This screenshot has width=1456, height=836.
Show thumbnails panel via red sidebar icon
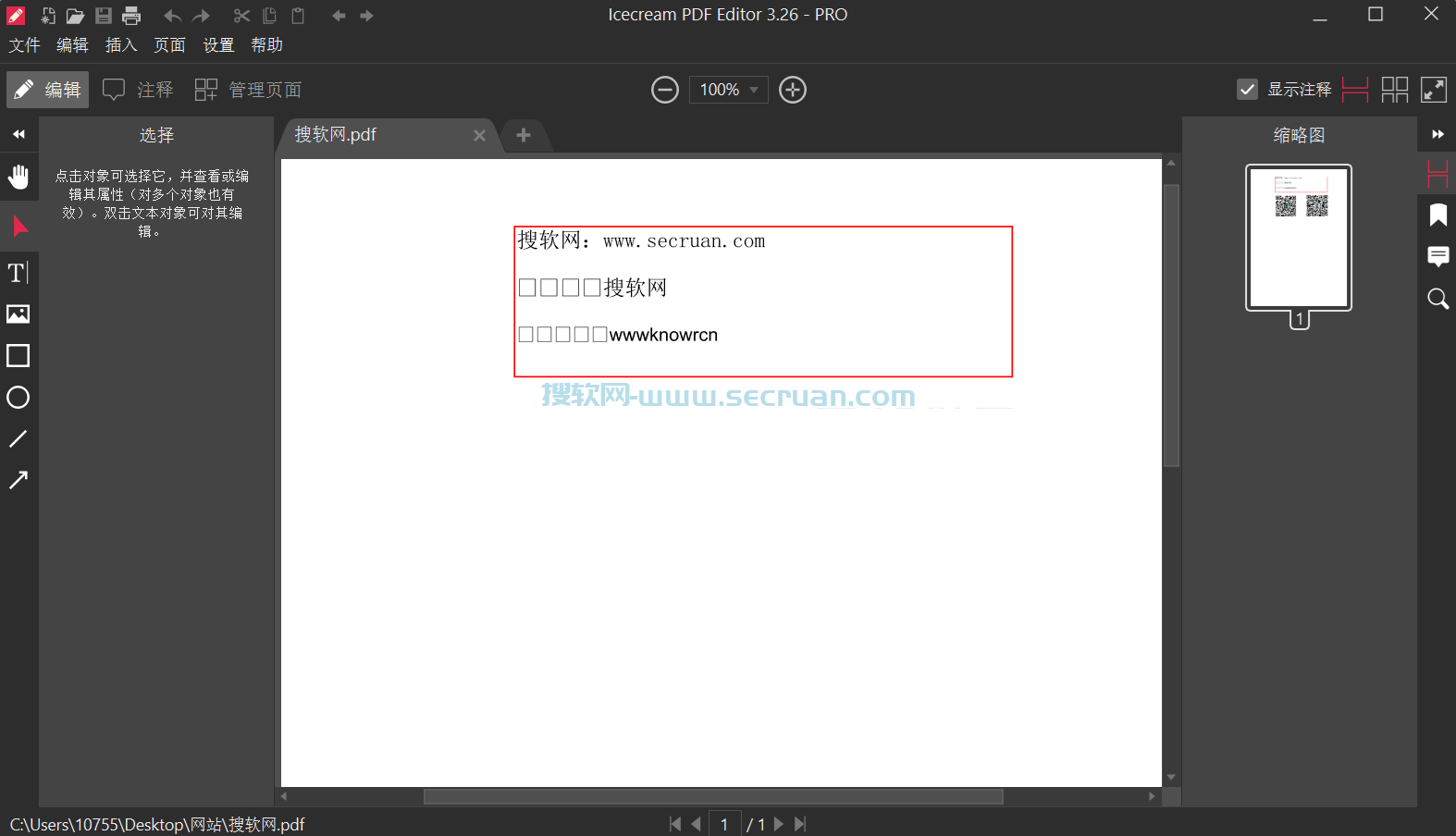[1438, 174]
